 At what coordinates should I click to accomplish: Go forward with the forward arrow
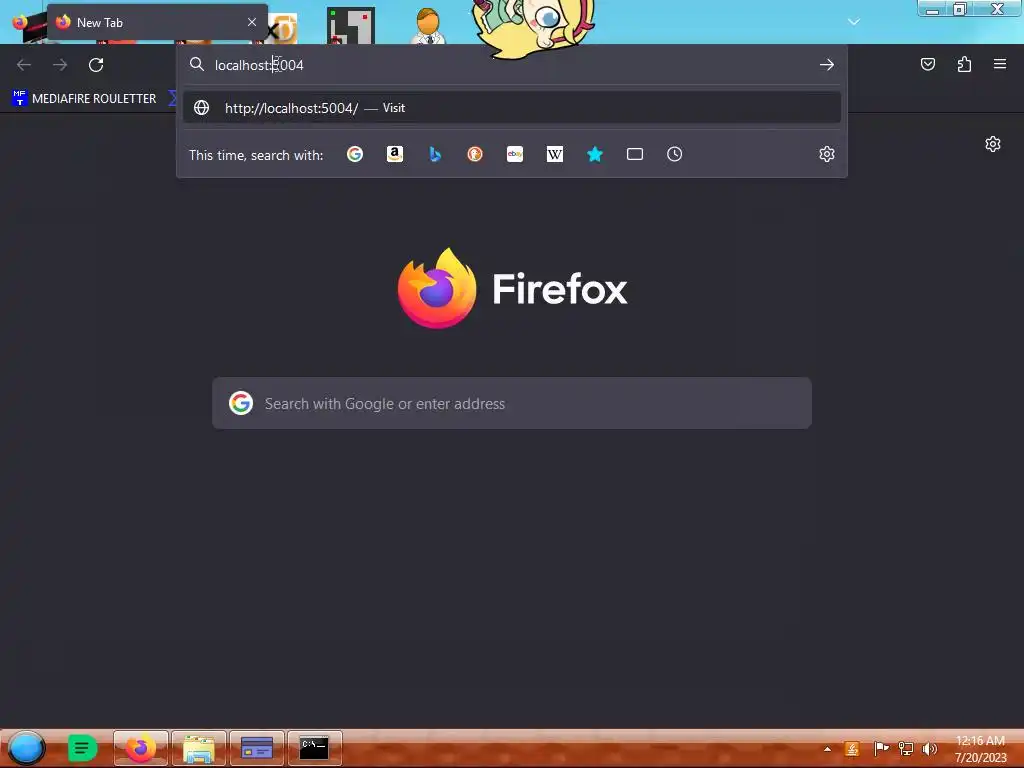click(60, 65)
